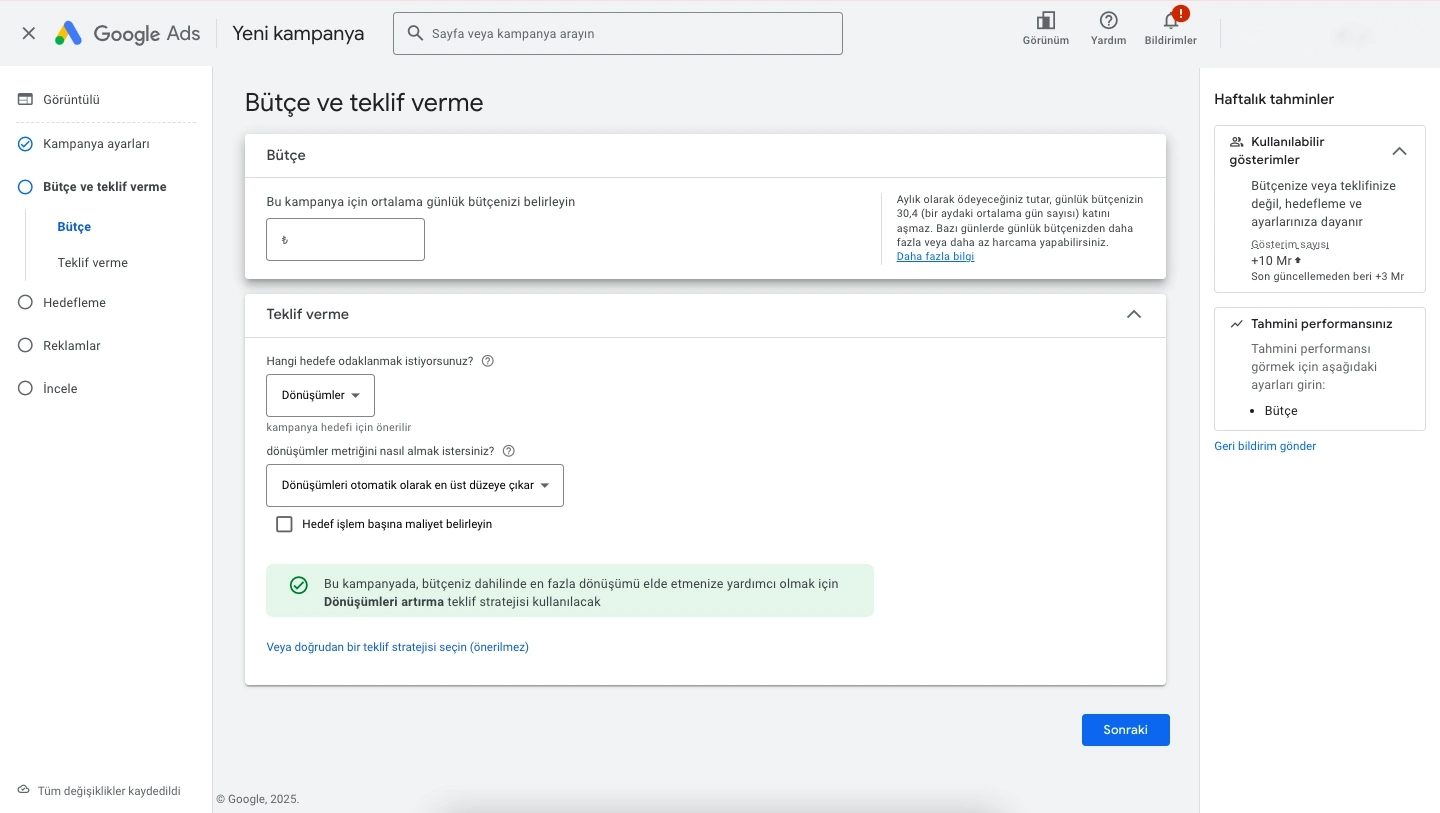This screenshot has width=1440, height=813.
Task: Click the cloud icon beside 'Tüm değişiklikler kaydedildi'
Action: pyautogui.click(x=24, y=790)
